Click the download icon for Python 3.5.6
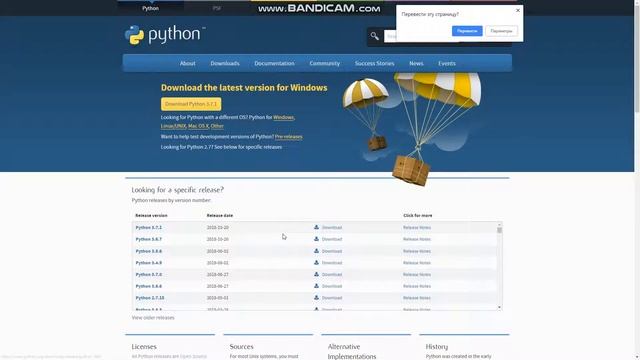Image resolution: width=640 pixels, height=360 pixels. point(316,251)
